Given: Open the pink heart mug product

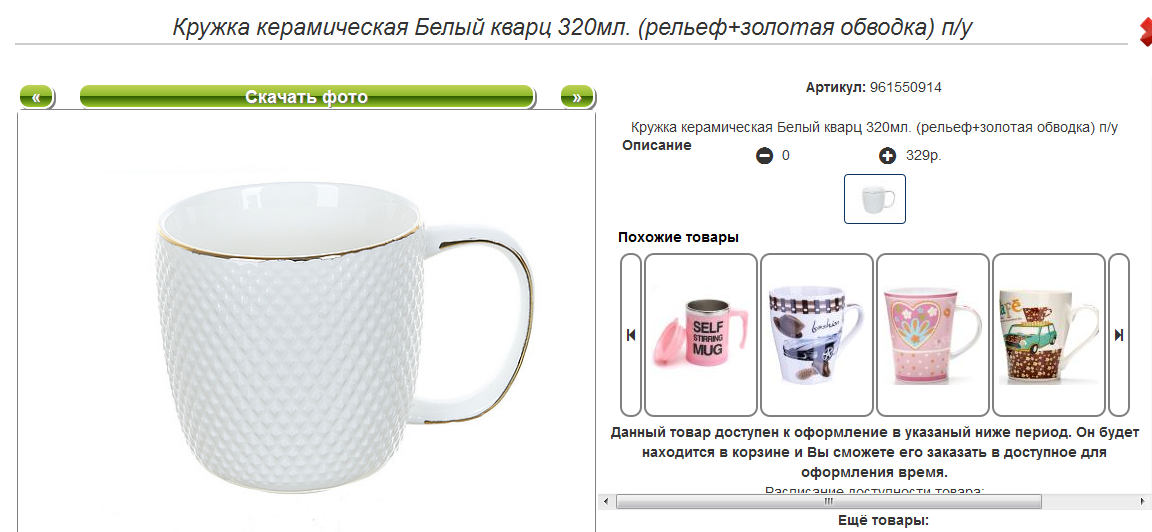Looking at the screenshot, I should (933, 335).
